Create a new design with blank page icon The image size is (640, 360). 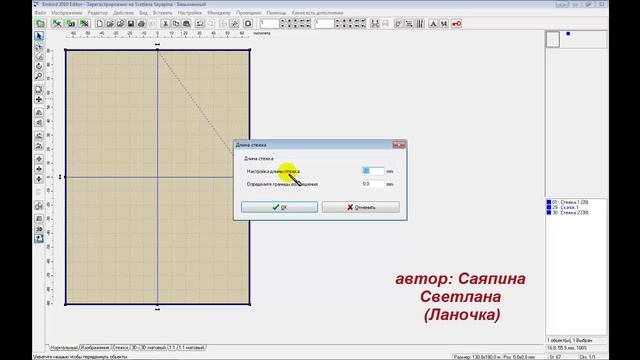click(x=99, y=24)
